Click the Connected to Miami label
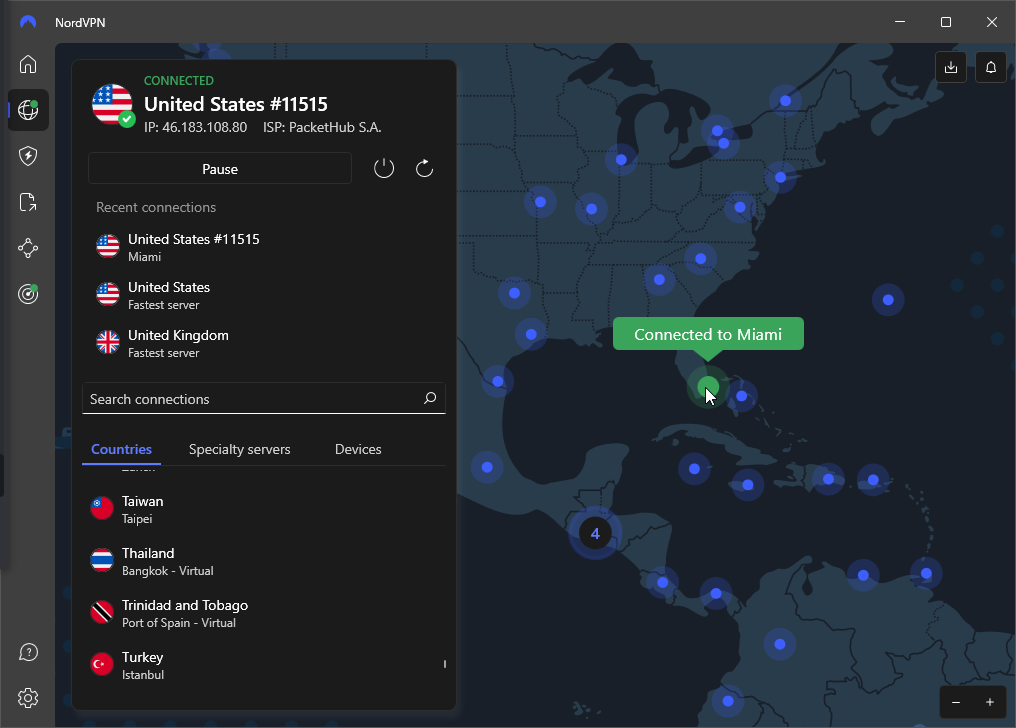Image resolution: width=1016 pixels, height=728 pixels. point(708,334)
